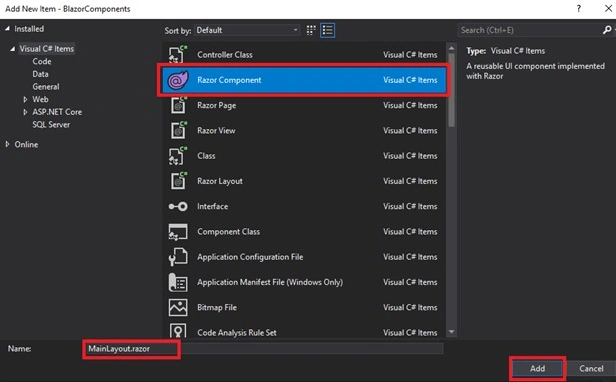
Task: Click the Name field containing MainLayout.razor
Action: [x=263, y=349]
